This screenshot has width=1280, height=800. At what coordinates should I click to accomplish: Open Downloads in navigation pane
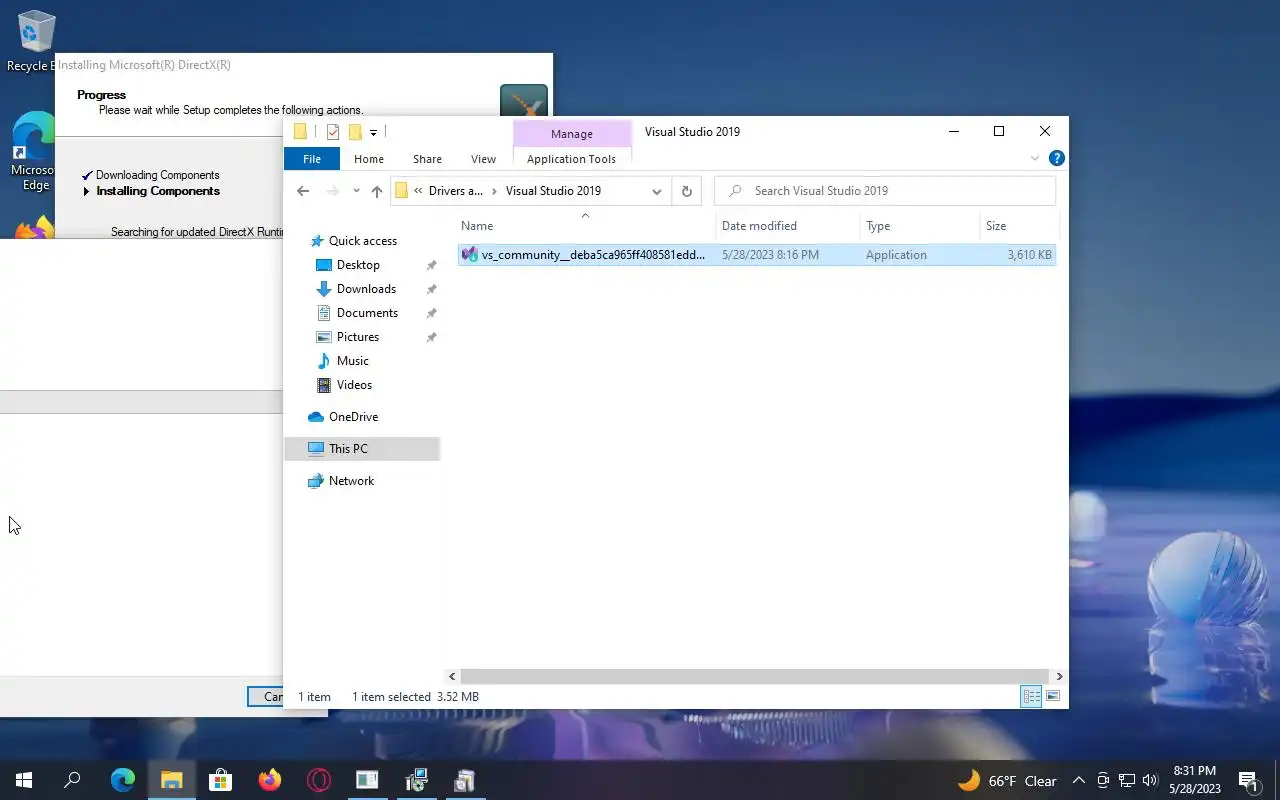pos(366,289)
